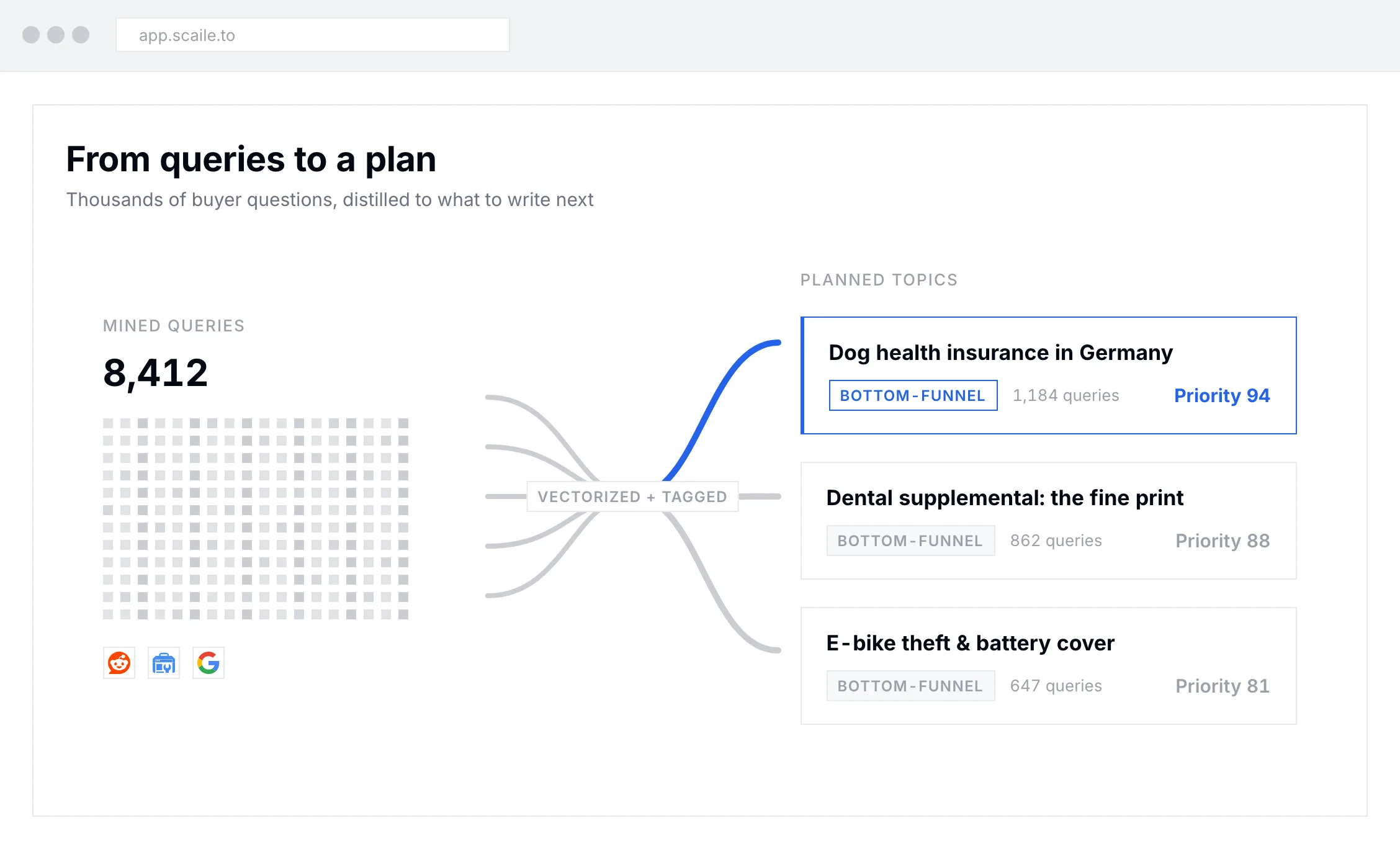Click the Google Merchant store icon
The width and height of the screenshot is (1400, 849).
pos(164,663)
